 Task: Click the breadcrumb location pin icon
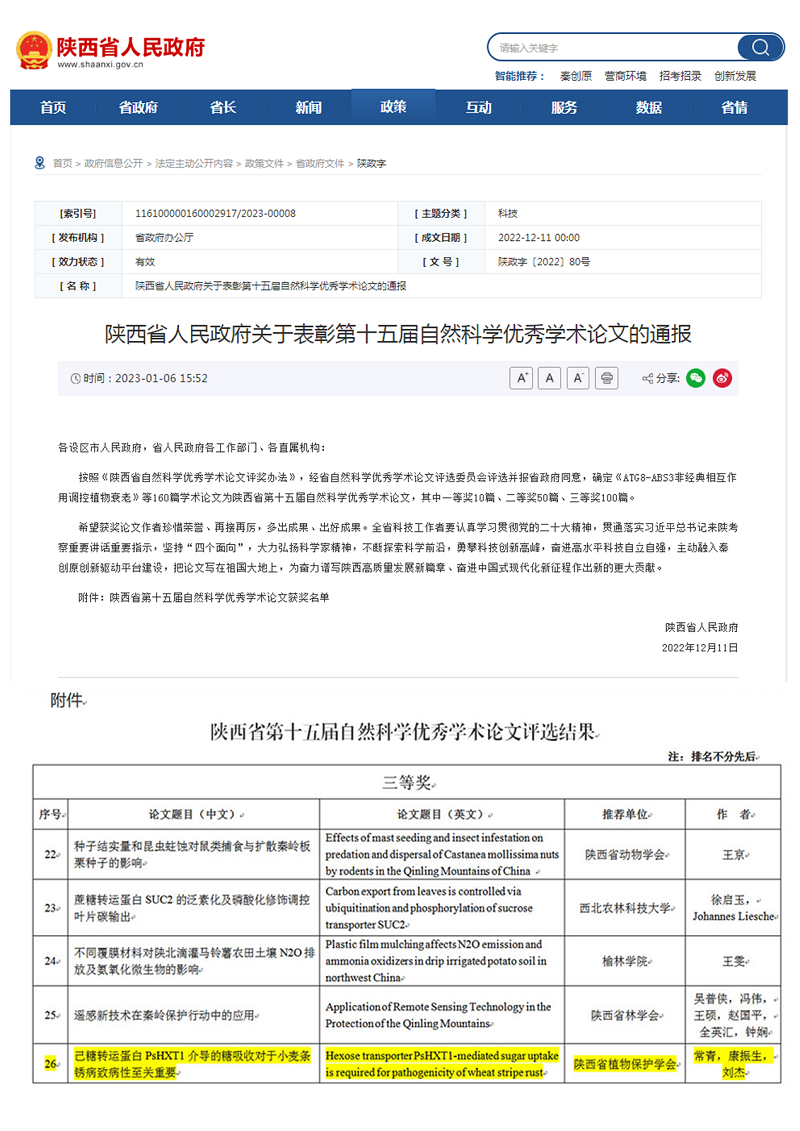click(40, 163)
